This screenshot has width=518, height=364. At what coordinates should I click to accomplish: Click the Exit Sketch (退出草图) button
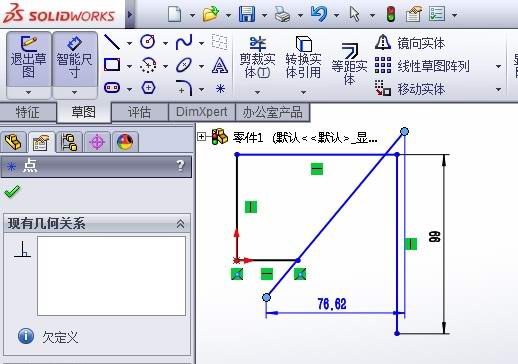pyautogui.click(x=29, y=59)
